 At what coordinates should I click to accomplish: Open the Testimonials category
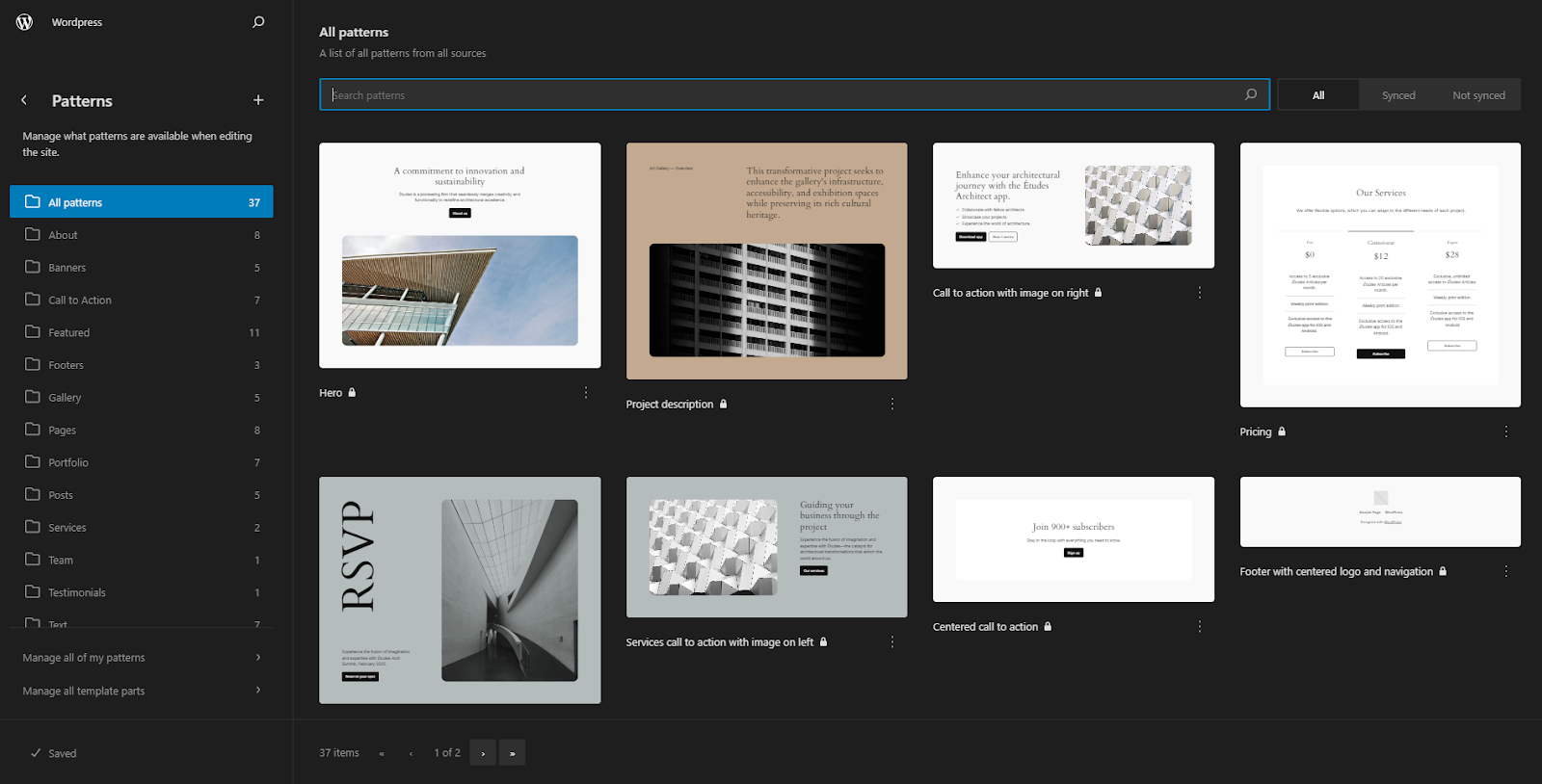pos(142,592)
